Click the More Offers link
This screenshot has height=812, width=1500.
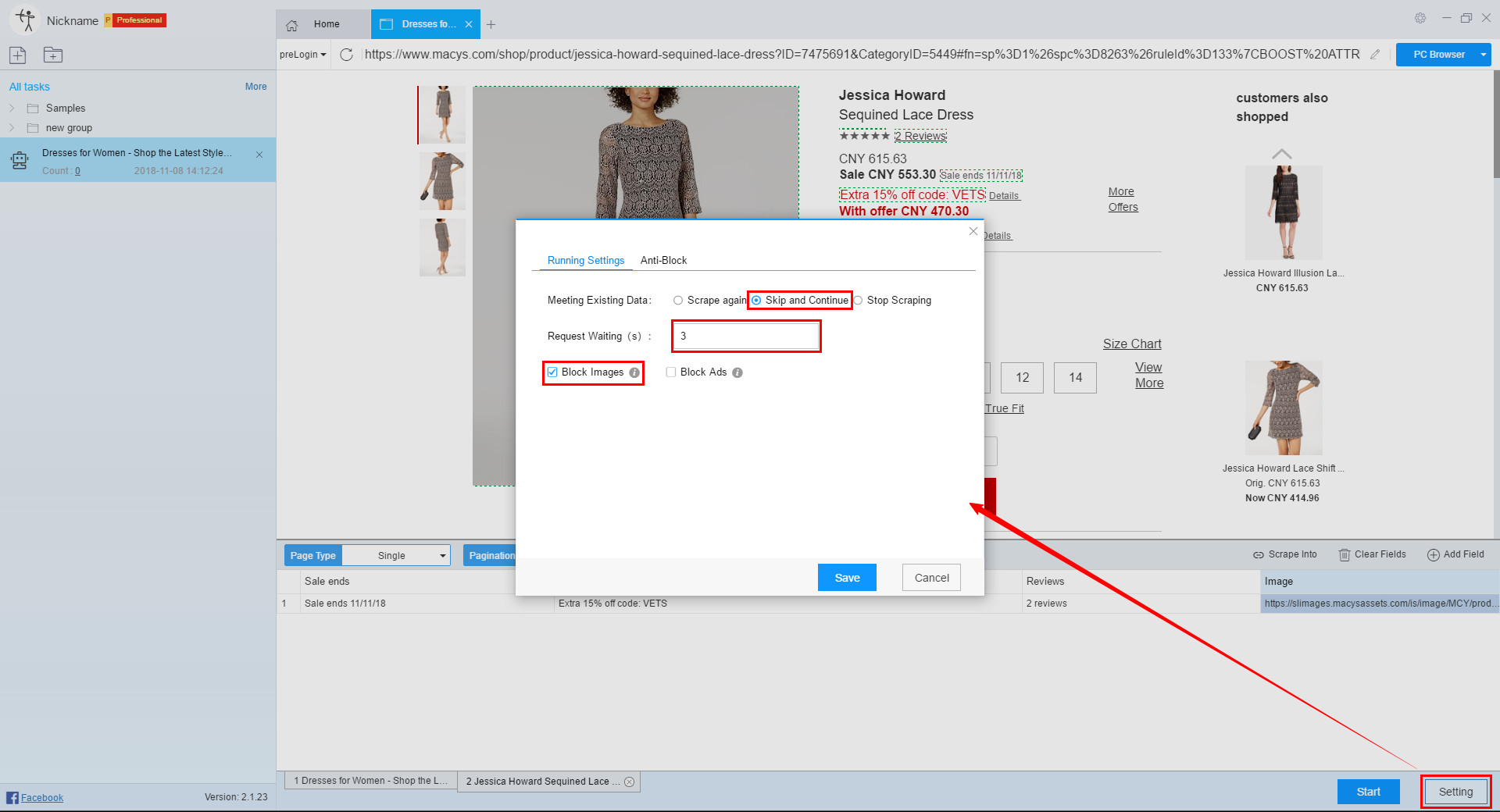click(1123, 200)
